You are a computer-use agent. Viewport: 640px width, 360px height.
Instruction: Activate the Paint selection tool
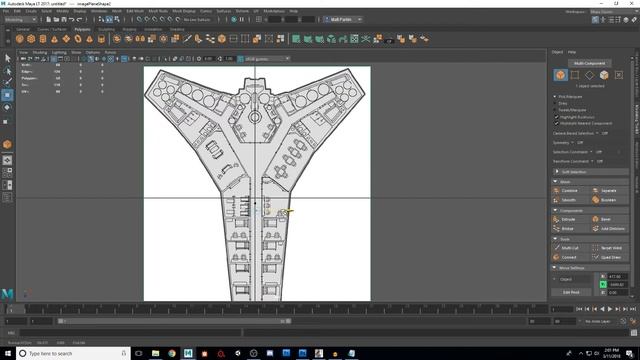point(7,83)
